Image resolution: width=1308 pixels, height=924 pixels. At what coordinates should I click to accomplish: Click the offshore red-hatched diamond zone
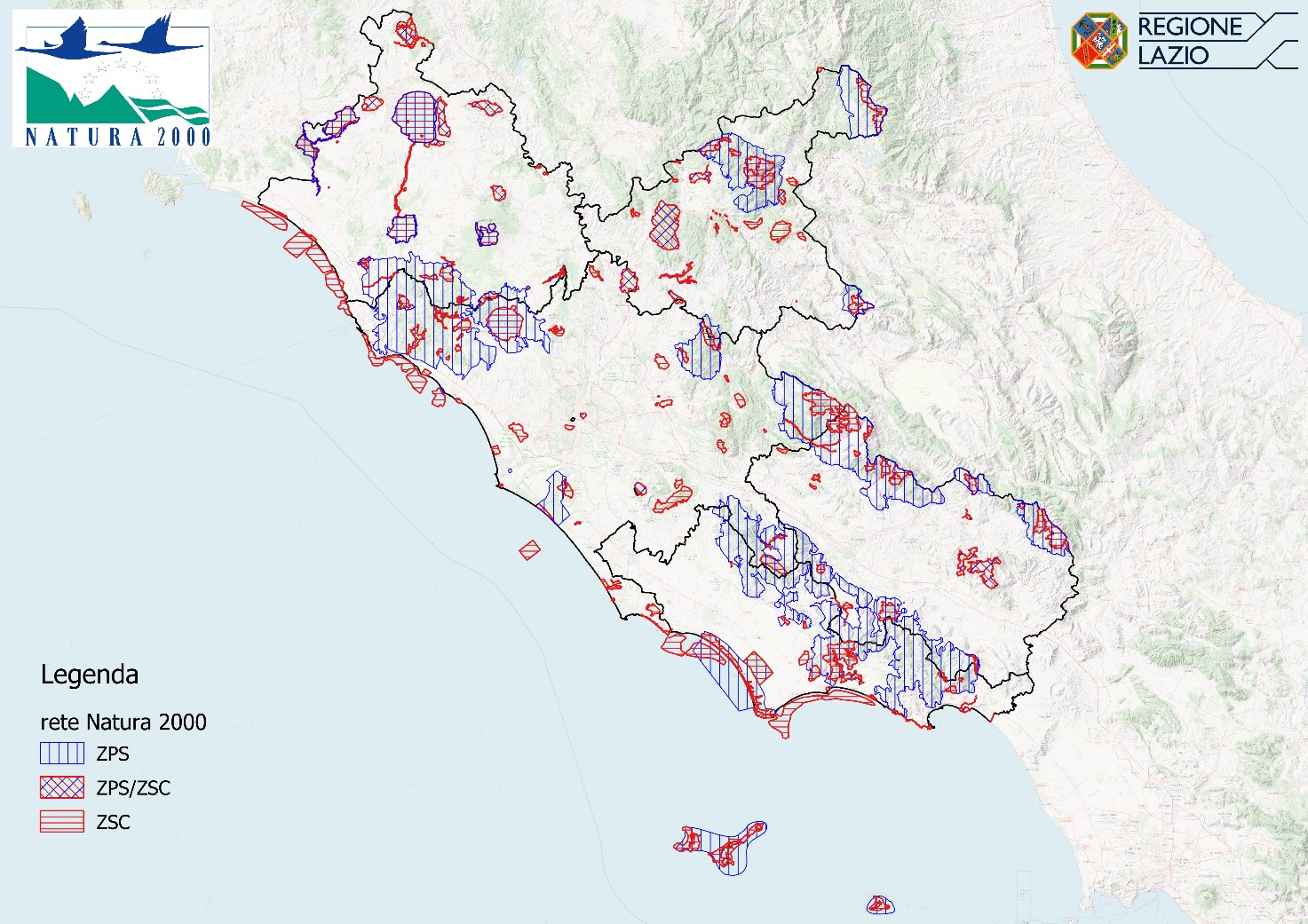(530, 550)
